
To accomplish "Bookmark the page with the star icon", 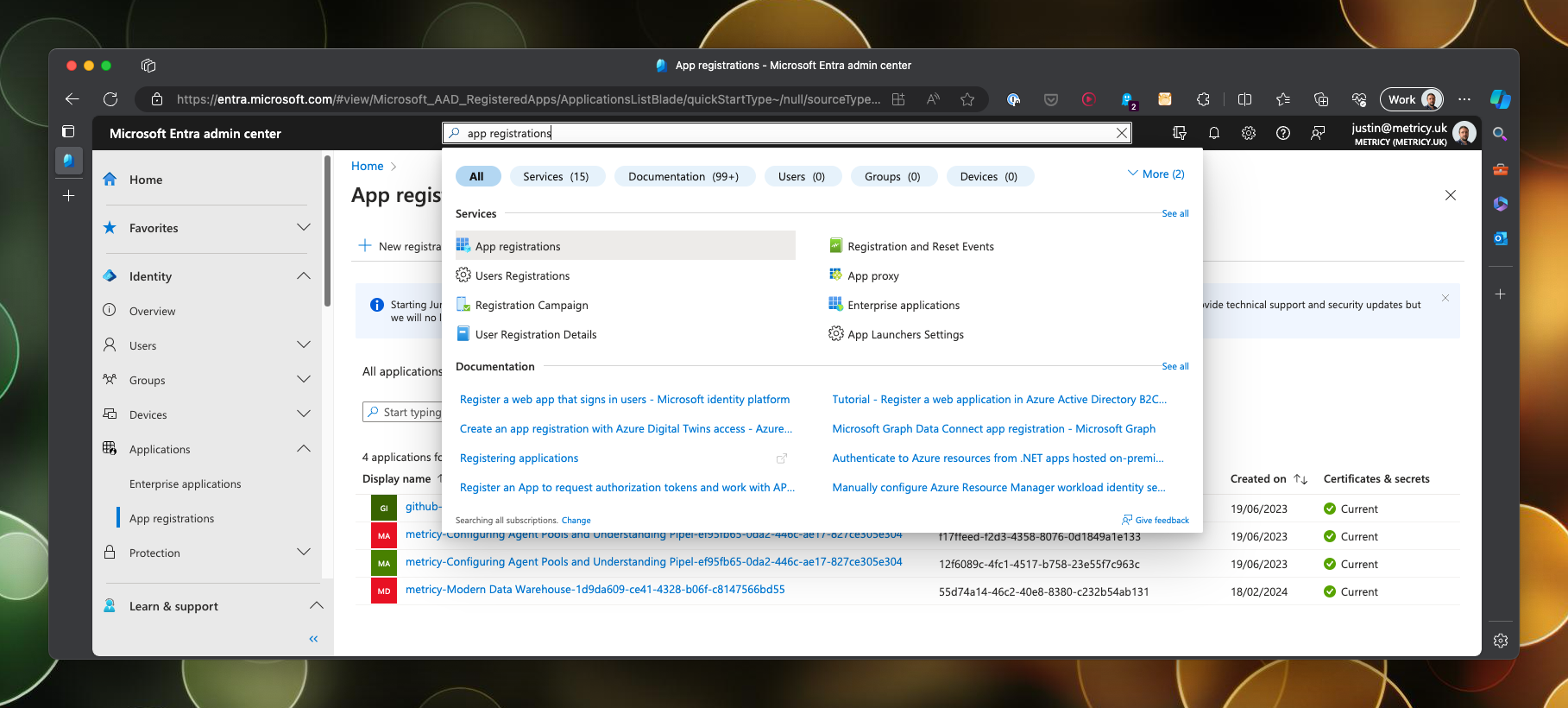I will [x=967, y=99].
